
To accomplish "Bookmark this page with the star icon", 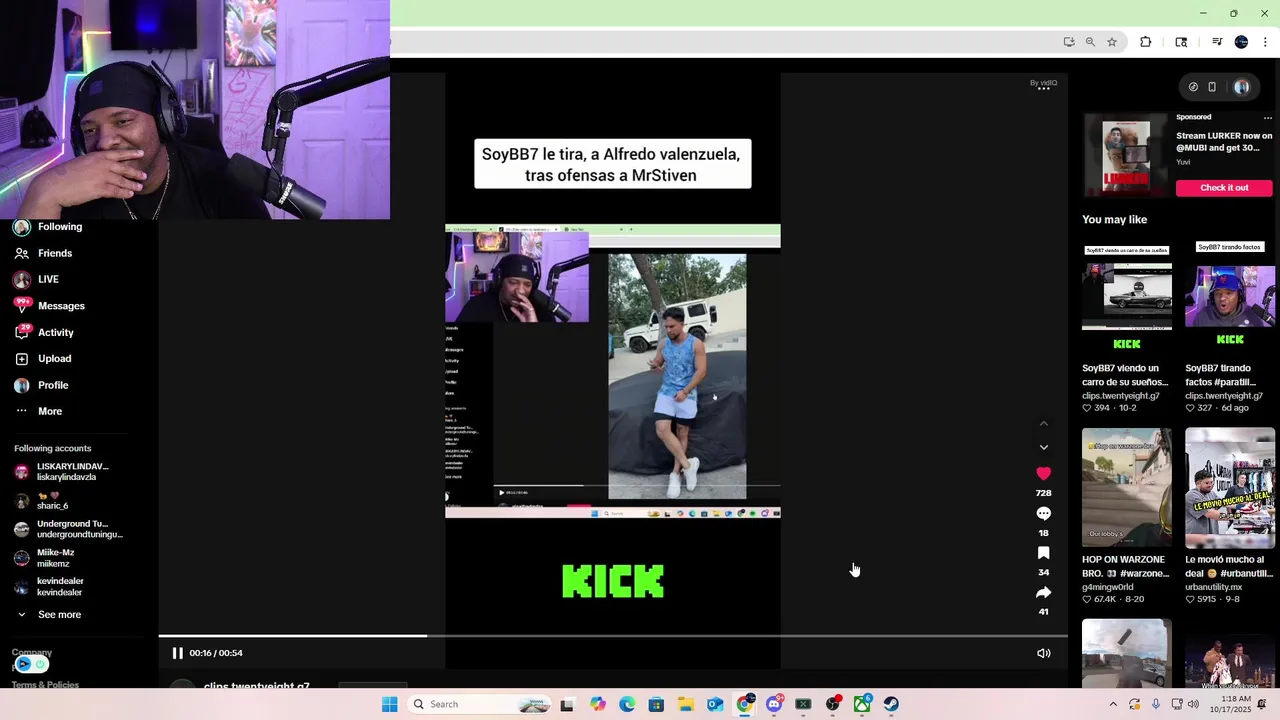I will pyautogui.click(x=1112, y=42).
